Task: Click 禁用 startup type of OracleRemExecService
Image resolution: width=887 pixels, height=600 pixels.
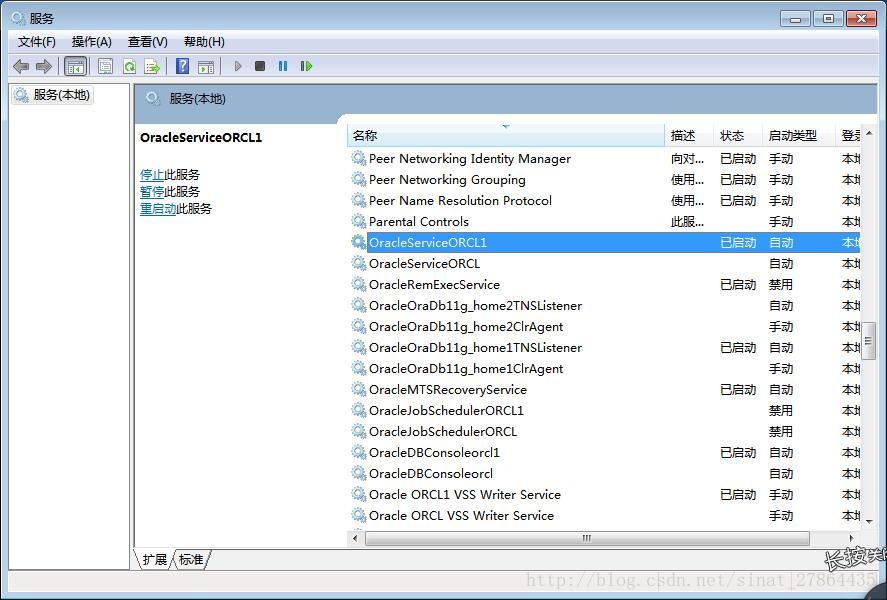Action: tap(781, 284)
